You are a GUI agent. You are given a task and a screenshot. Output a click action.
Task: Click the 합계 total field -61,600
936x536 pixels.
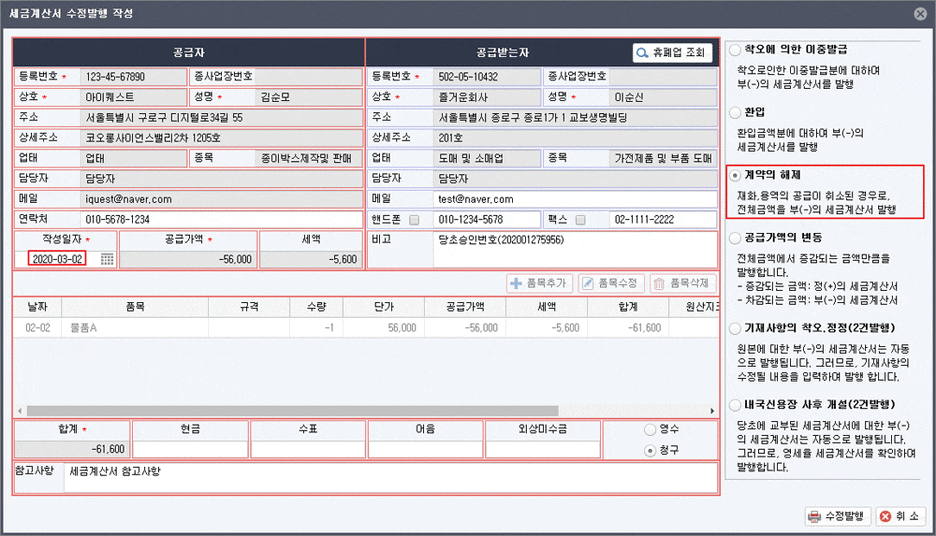72,449
